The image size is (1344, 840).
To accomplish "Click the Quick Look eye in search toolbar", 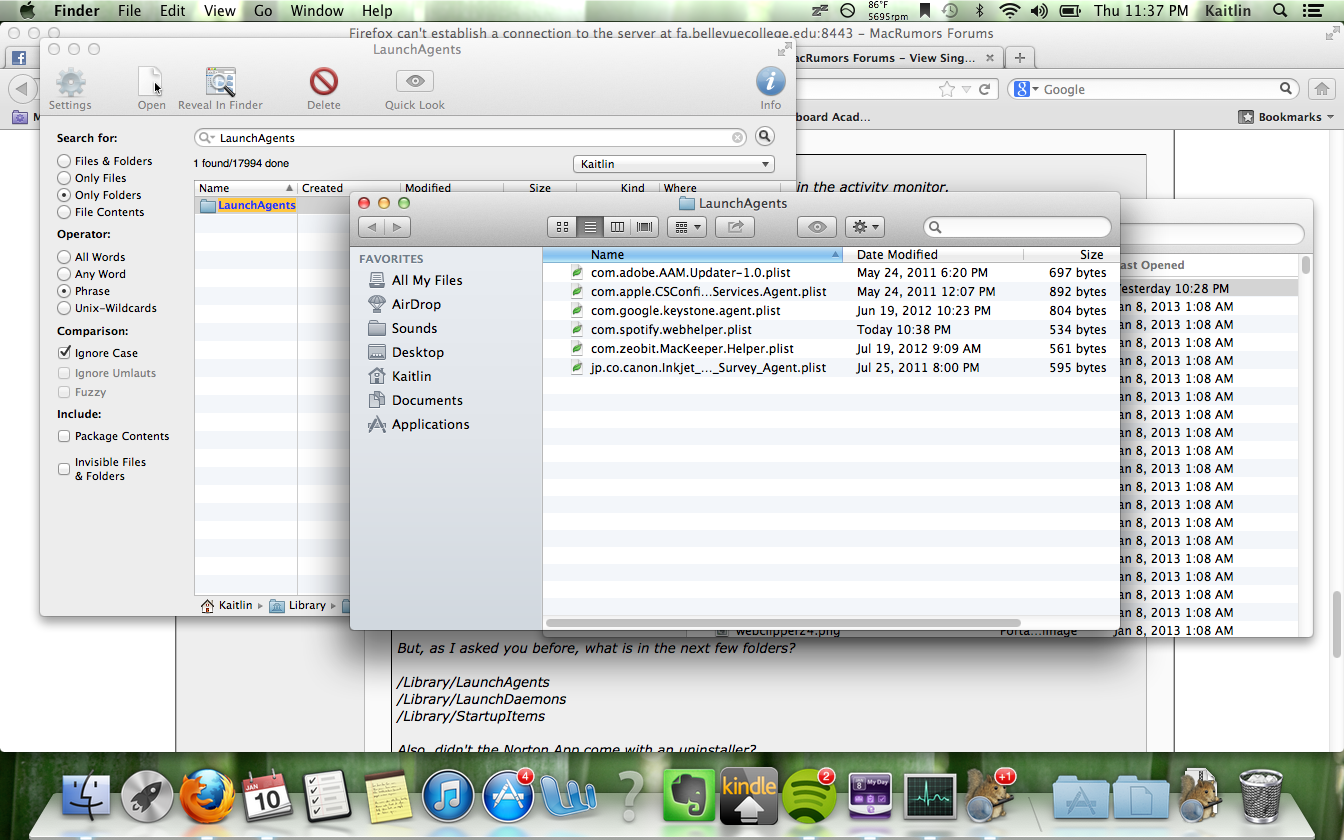I will [x=415, y=81].
